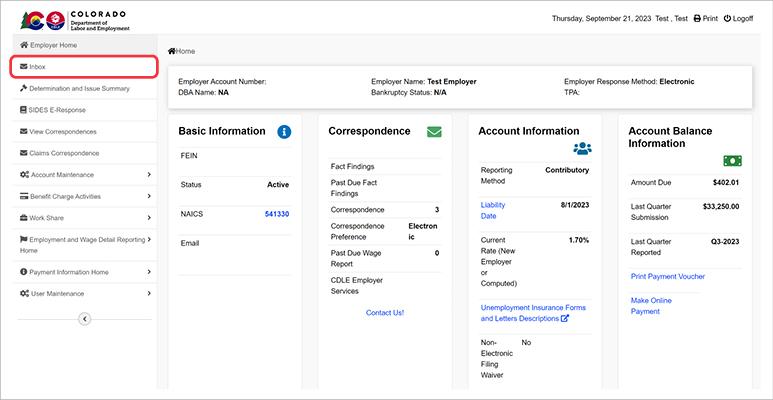The height and width of the screenshot is (400, 773).
Task: Expand the User Maintenance submenu
Action: tap(149, 293)
